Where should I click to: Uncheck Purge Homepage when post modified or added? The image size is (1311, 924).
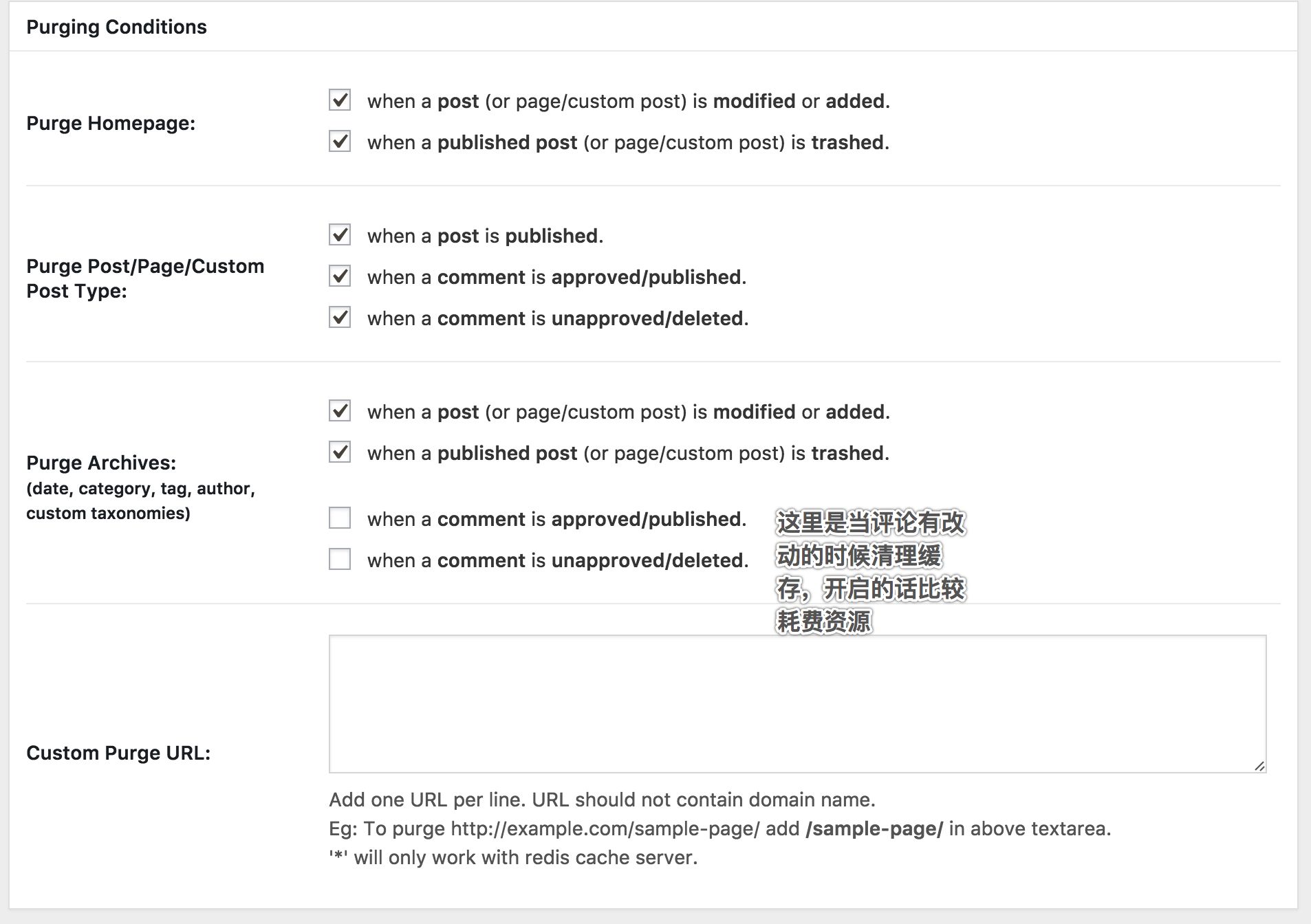coord(340,100)
